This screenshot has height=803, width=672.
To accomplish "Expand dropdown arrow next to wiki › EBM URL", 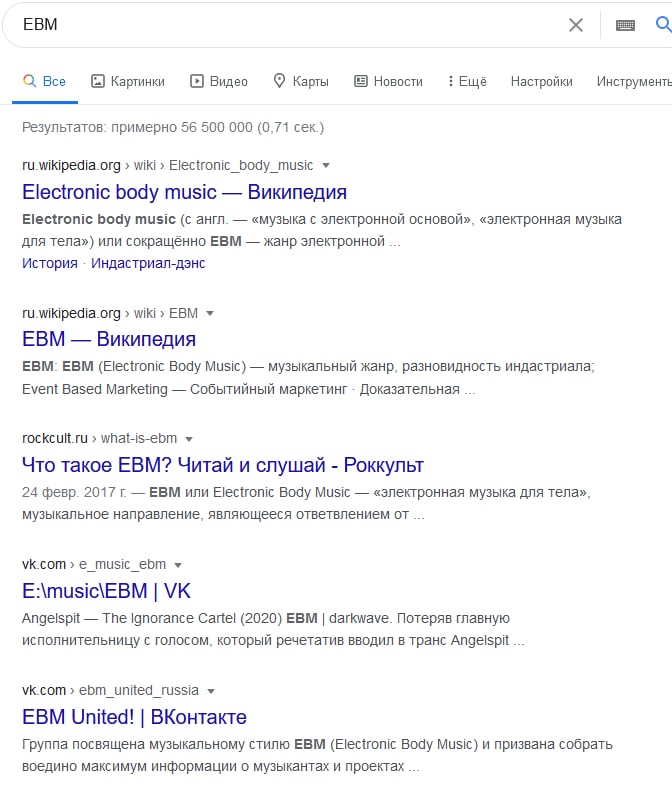I will [x=209, y=313].
